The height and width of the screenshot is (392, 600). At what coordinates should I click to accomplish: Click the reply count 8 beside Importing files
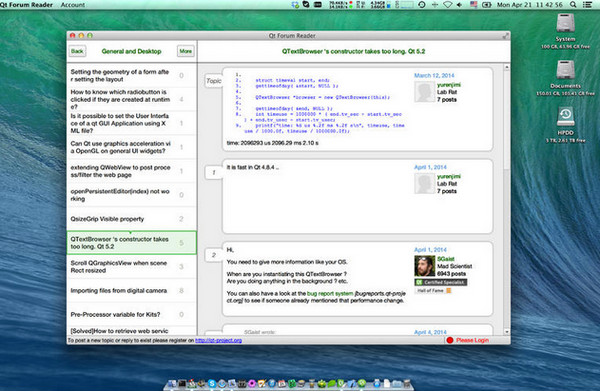pyautogui.click(x=181, y=291)
